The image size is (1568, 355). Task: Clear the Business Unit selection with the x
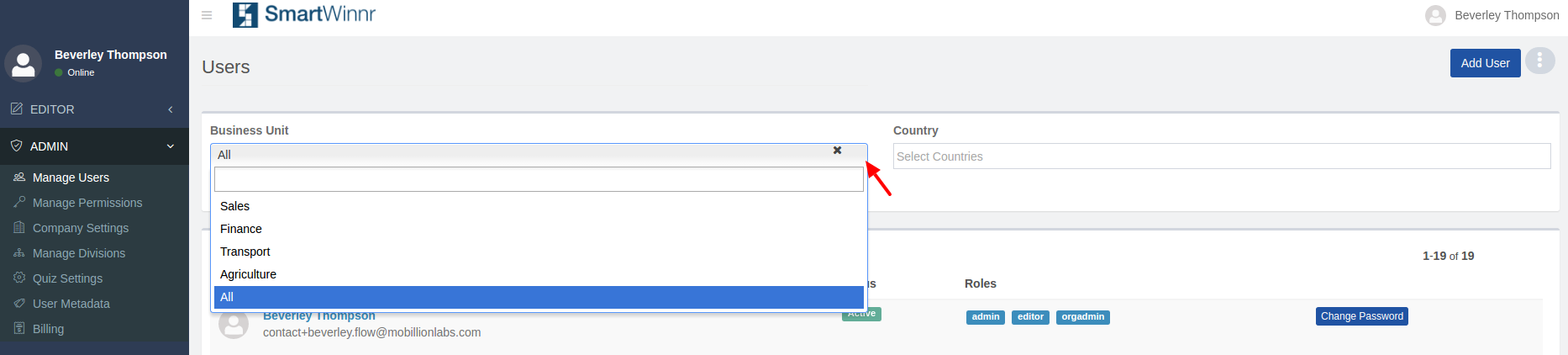(837, 151)
